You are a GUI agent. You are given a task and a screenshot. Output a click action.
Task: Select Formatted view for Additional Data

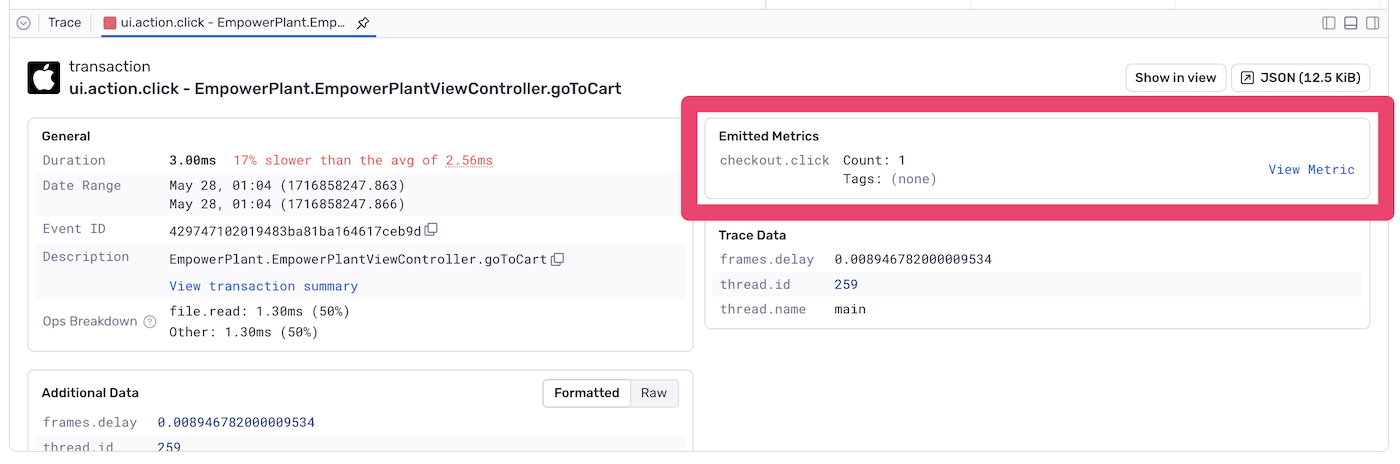586,393
